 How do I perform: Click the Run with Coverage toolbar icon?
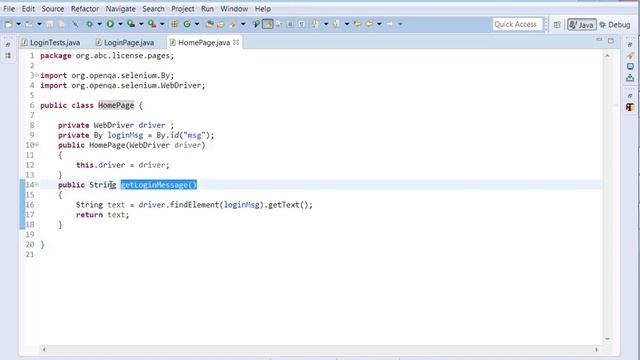coord(131,24)
